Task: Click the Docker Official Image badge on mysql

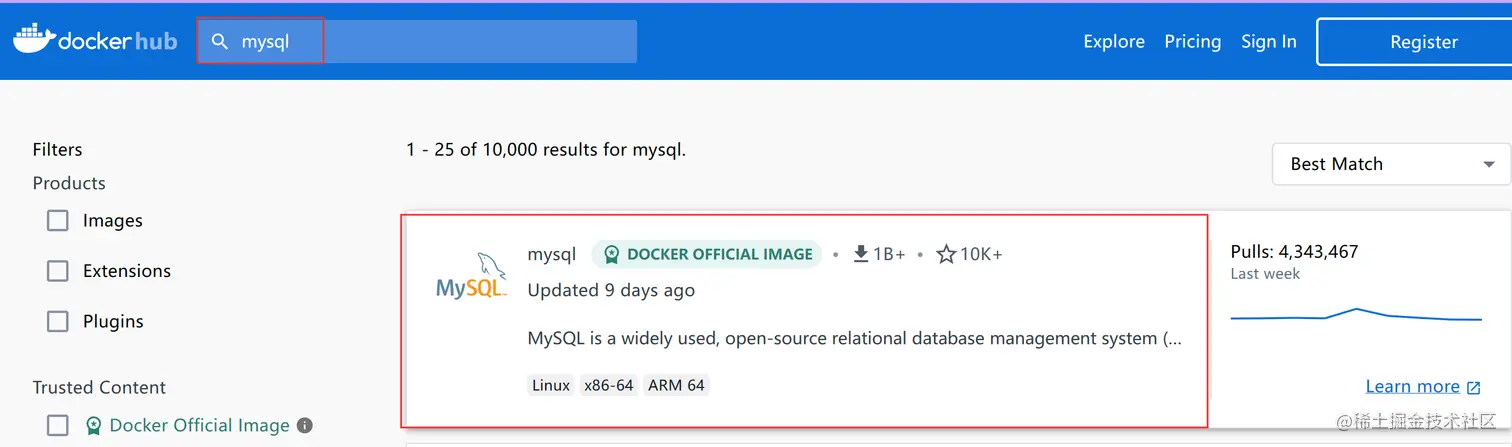Action: pyautogui.click(x=706, y=254)
